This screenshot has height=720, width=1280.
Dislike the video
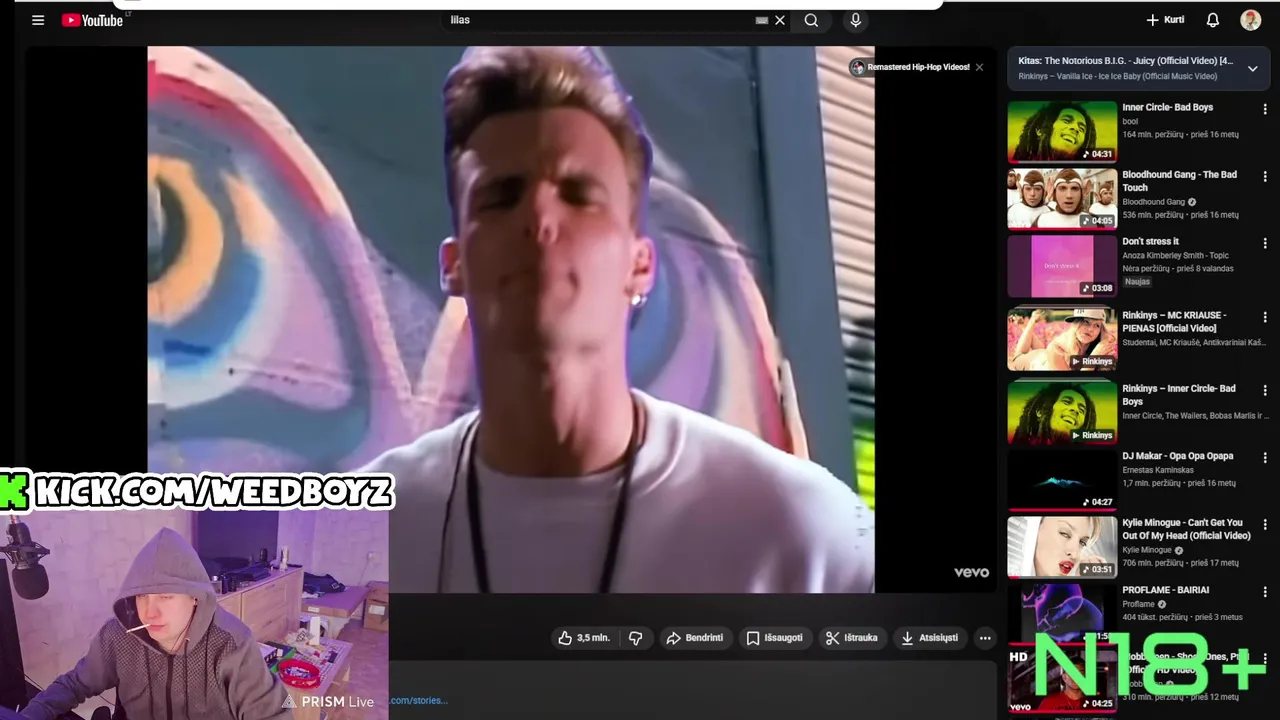pyautogui.click(x=635, y=638)
